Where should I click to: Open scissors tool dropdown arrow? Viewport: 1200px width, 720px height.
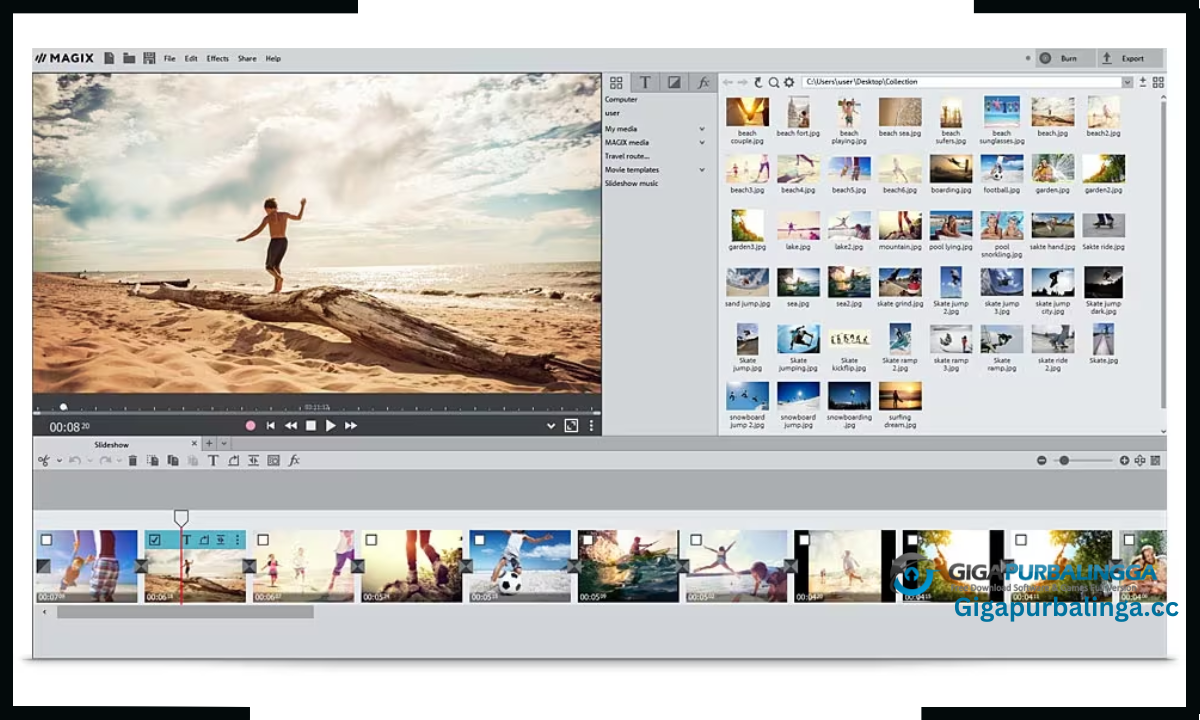click(59, 460)
